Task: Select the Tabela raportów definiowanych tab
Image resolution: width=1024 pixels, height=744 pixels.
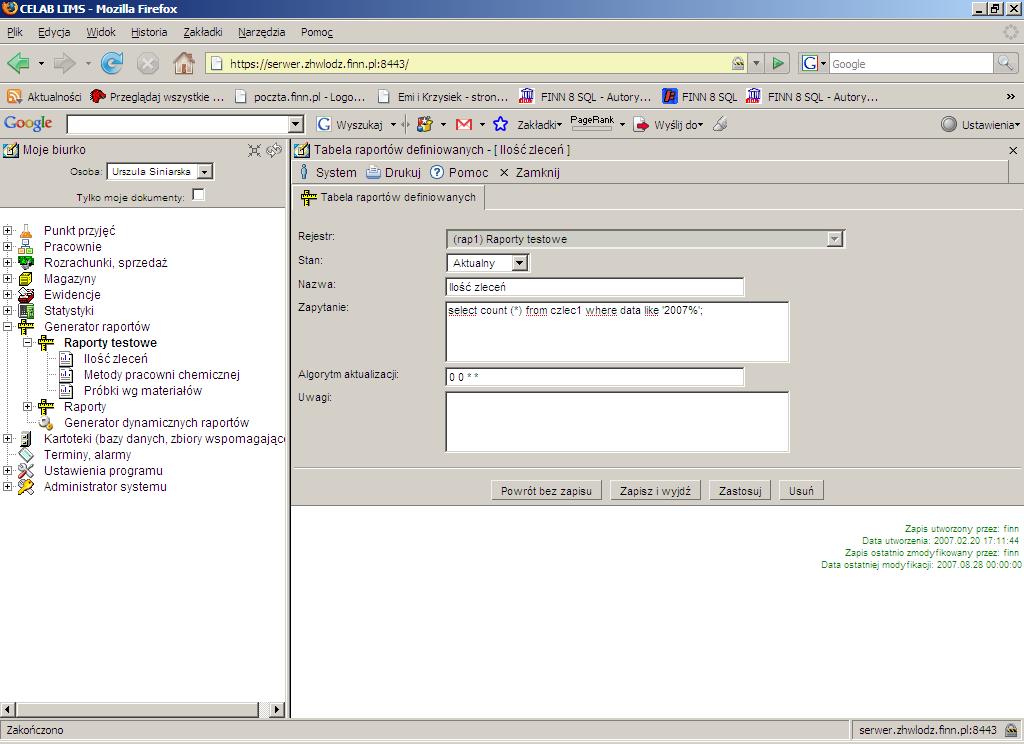Action: click(389, 197)
